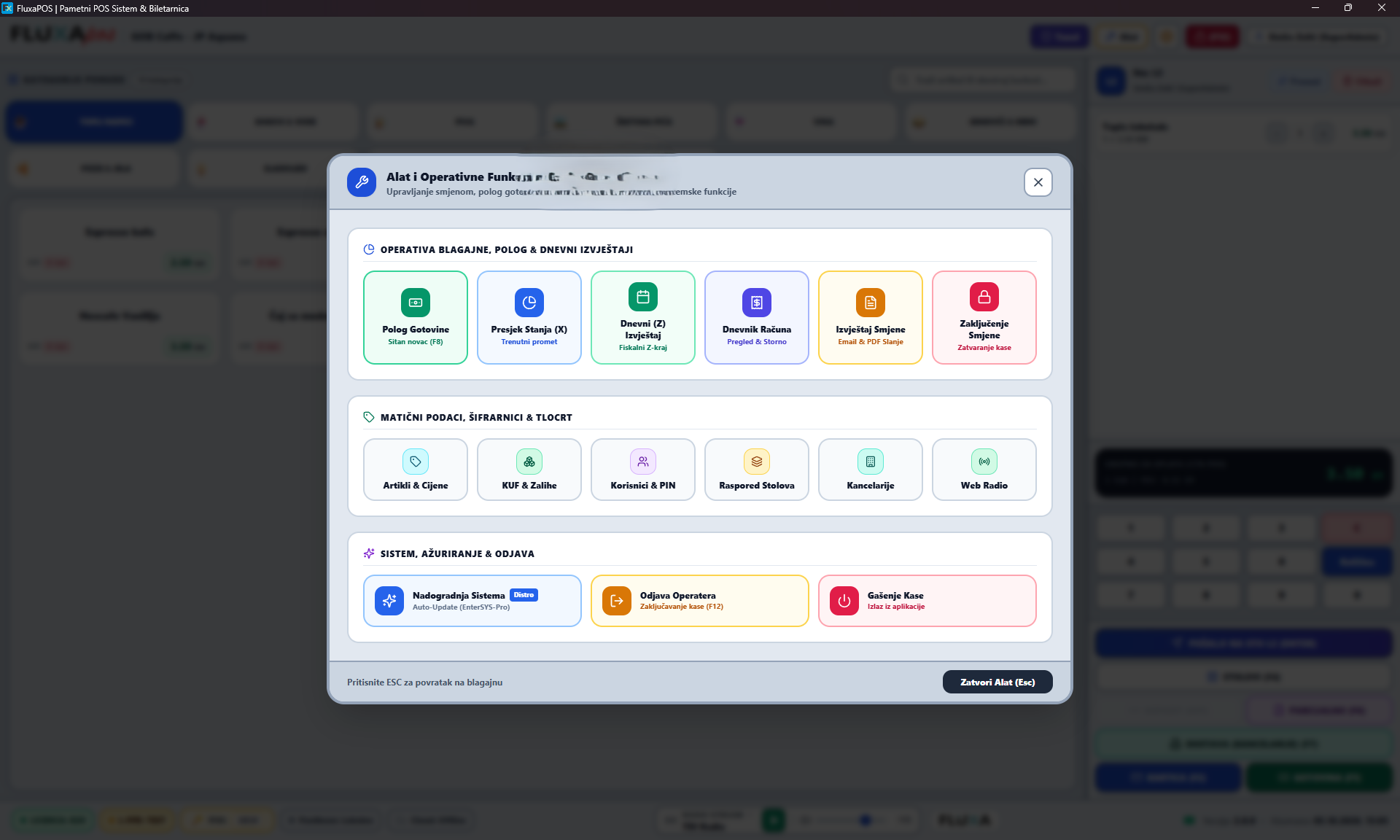1400x840 pixels.
Task: Open Polog Gotovine cash deposit tile
Action: (415, 317)
